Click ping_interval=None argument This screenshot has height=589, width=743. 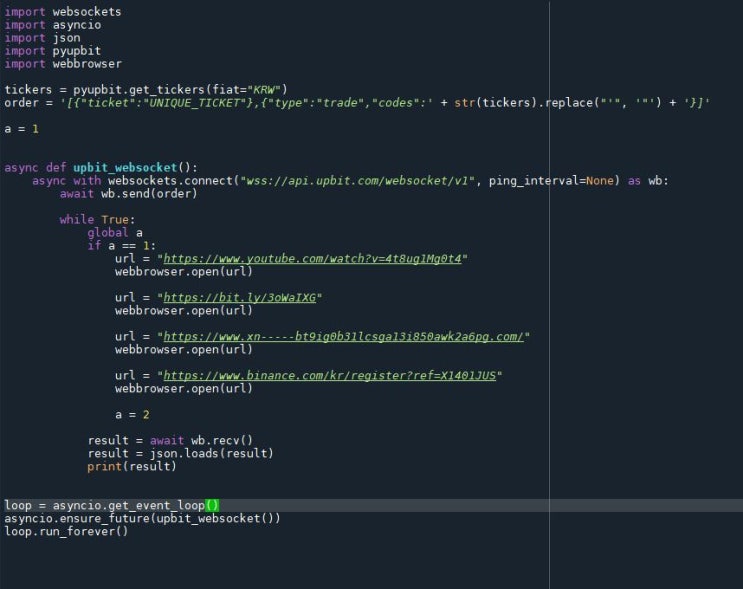pyautogui.click(x=552, y=181)
